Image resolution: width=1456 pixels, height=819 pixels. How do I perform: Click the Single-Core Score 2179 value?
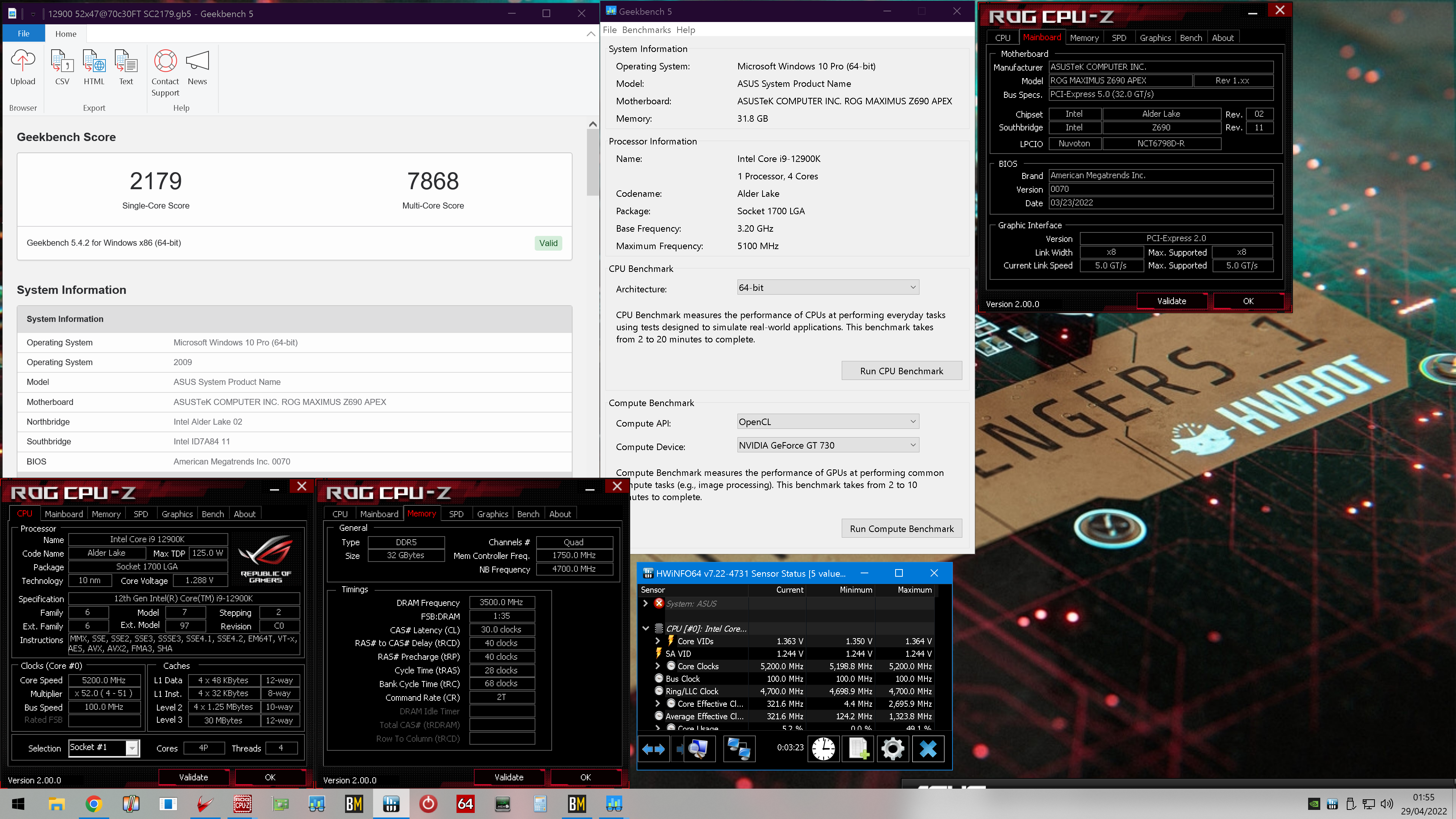click(156, 181)
